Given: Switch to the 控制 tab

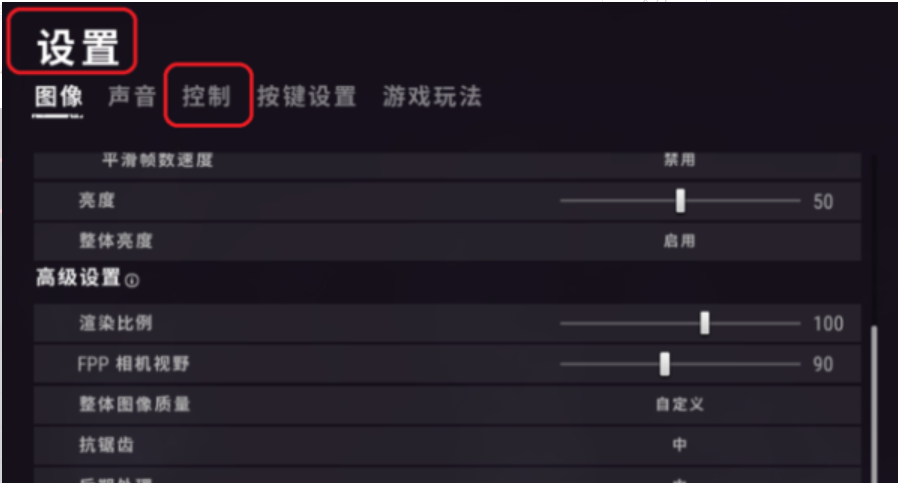Looking at the screenshot, I should [x=207, y=96].
